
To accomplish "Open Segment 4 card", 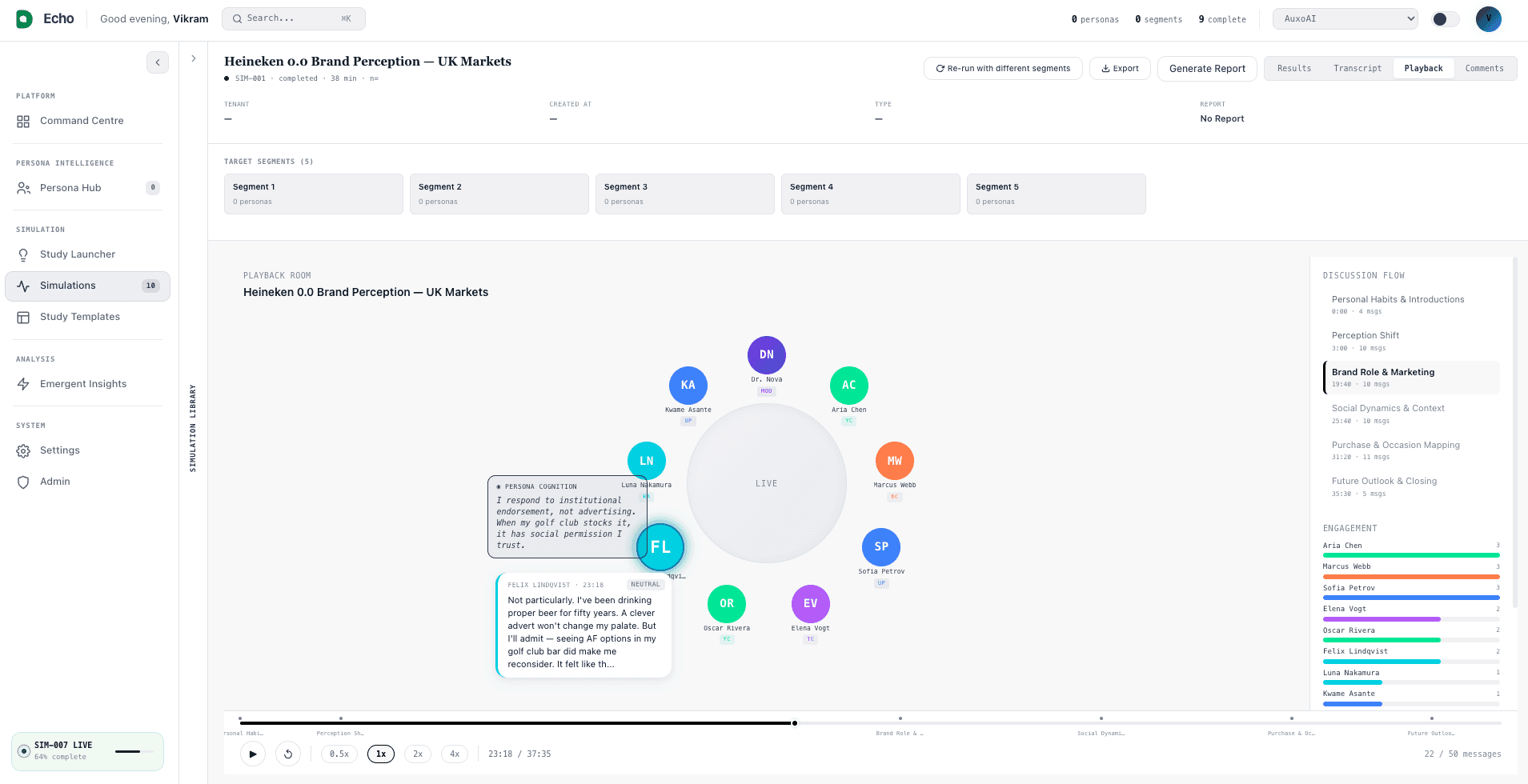I will [871, 194].
